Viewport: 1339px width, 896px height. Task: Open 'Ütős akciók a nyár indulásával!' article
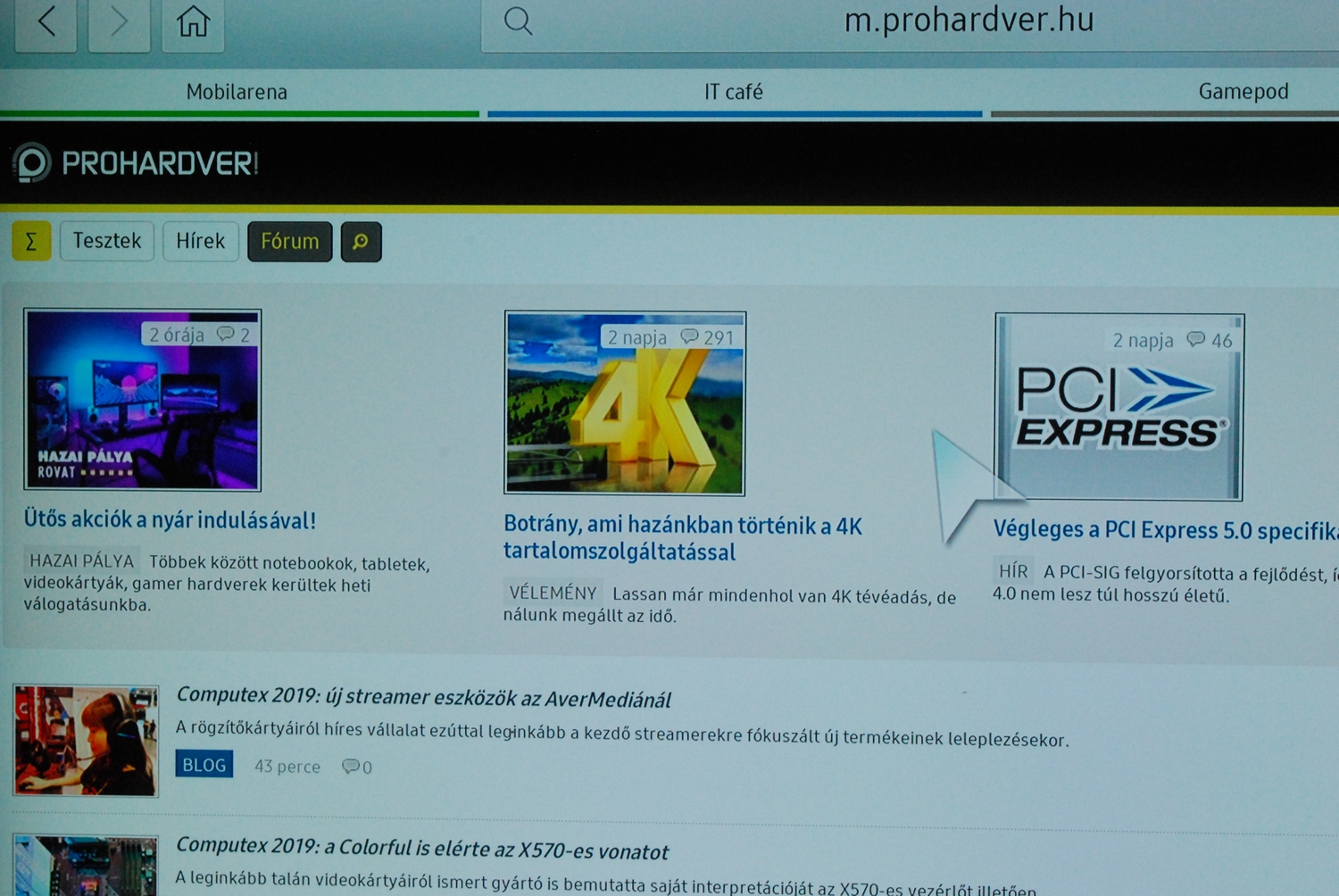tap(170, 520)
